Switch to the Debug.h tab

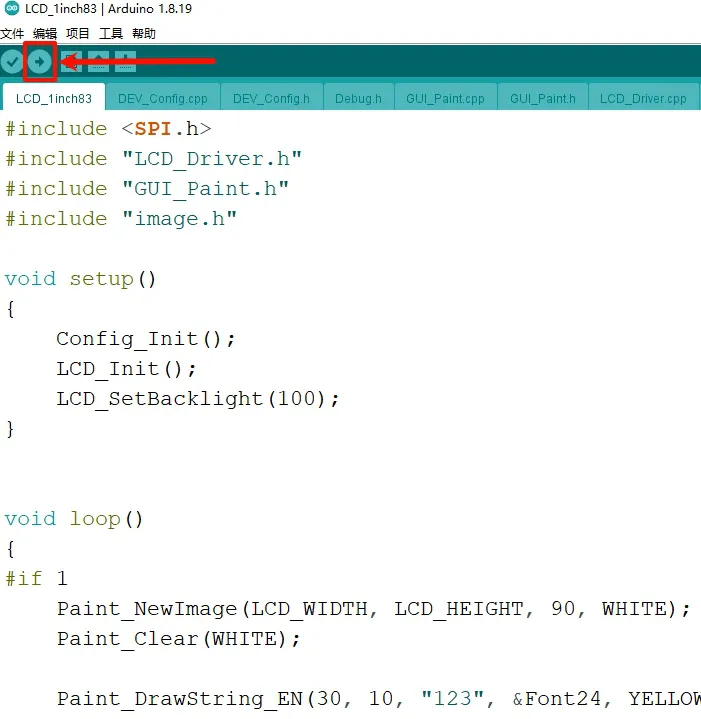click(x=359, y=98)
